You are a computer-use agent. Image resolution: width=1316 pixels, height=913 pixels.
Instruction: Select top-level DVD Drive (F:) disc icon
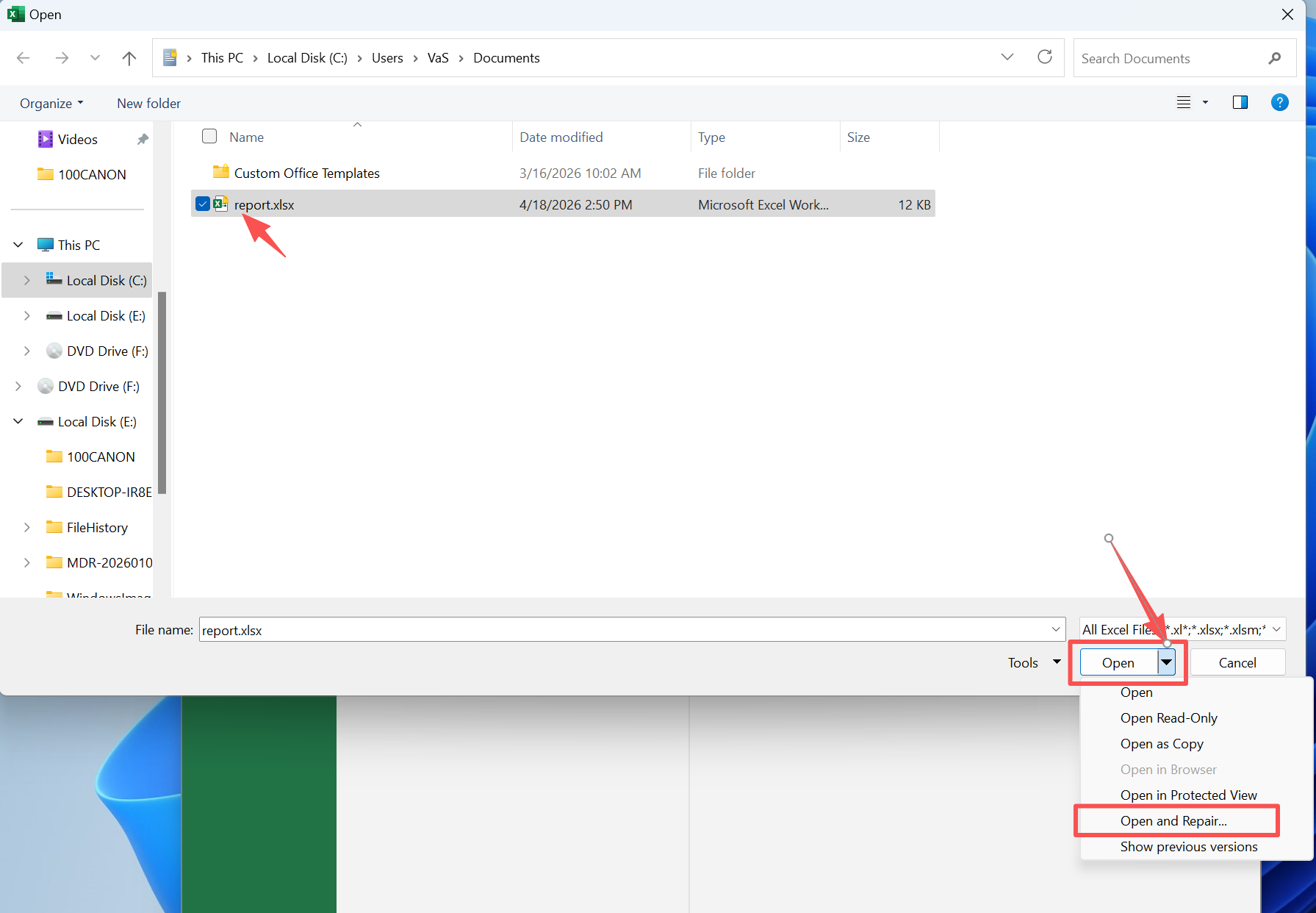46,386
